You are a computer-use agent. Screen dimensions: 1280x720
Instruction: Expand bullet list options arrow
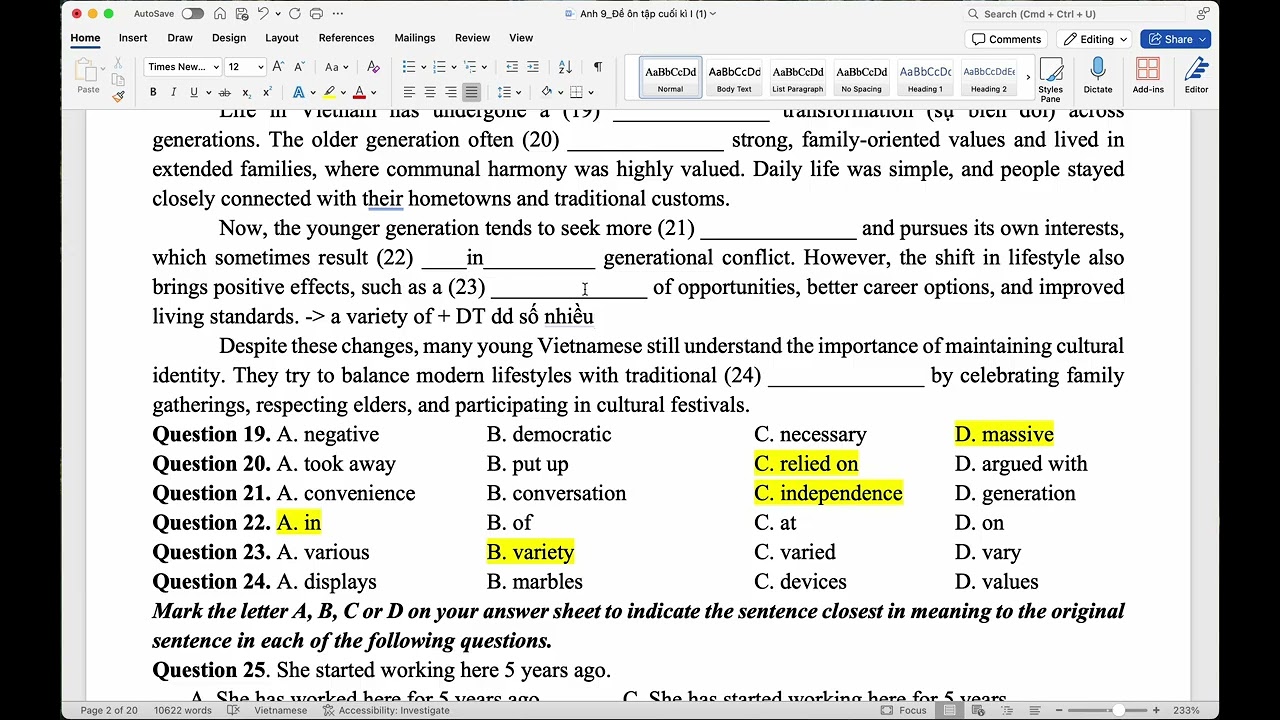[423, 67]
